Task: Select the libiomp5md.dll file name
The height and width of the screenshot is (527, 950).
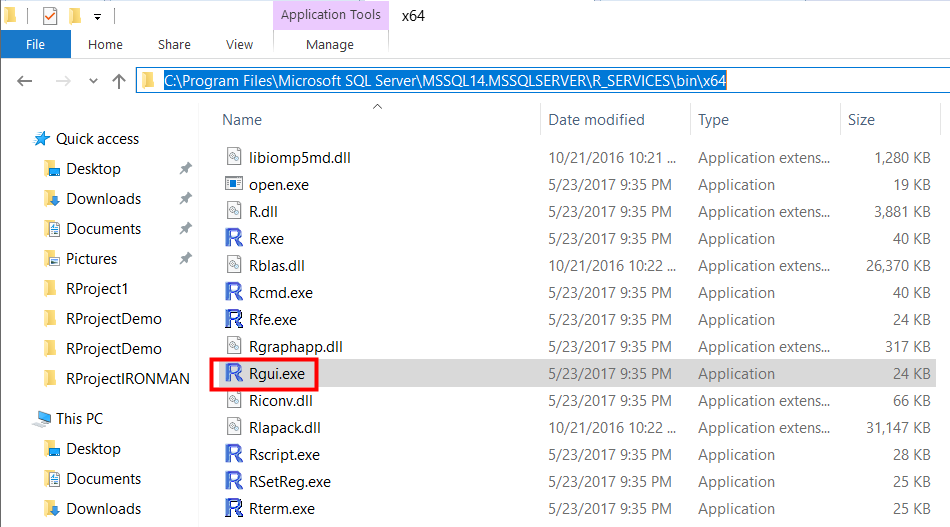Action: 300,157
